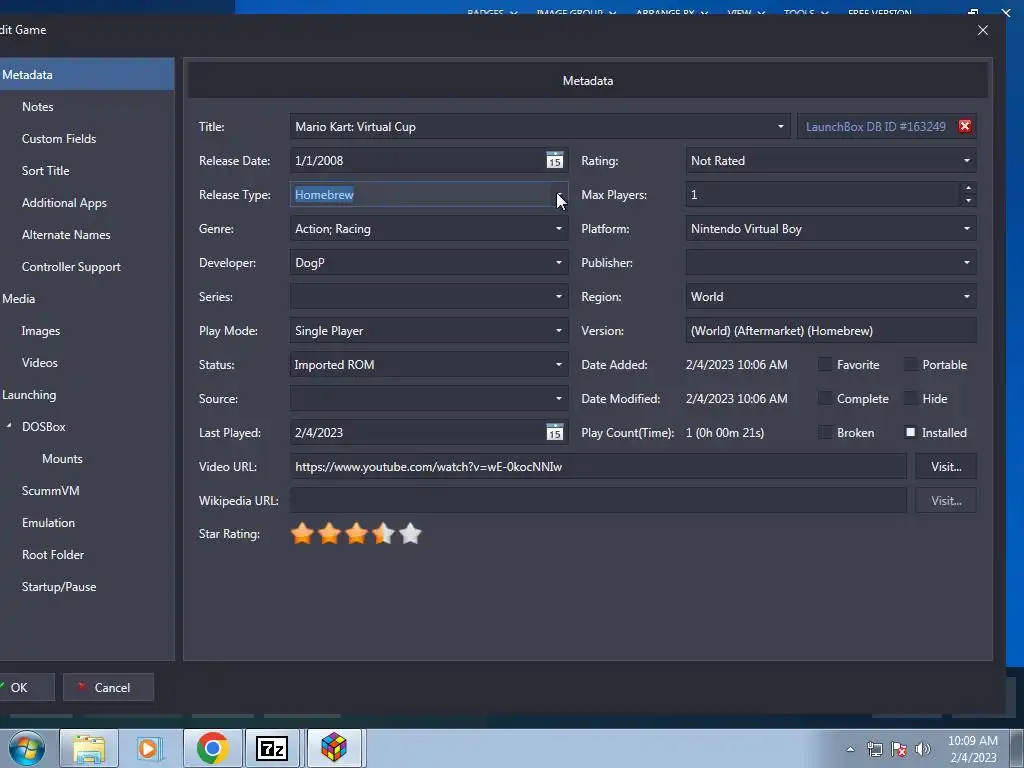Uncheck the Installed checkbox
The height and width of the screenshot is (768, 1024).
click(910, 432)
